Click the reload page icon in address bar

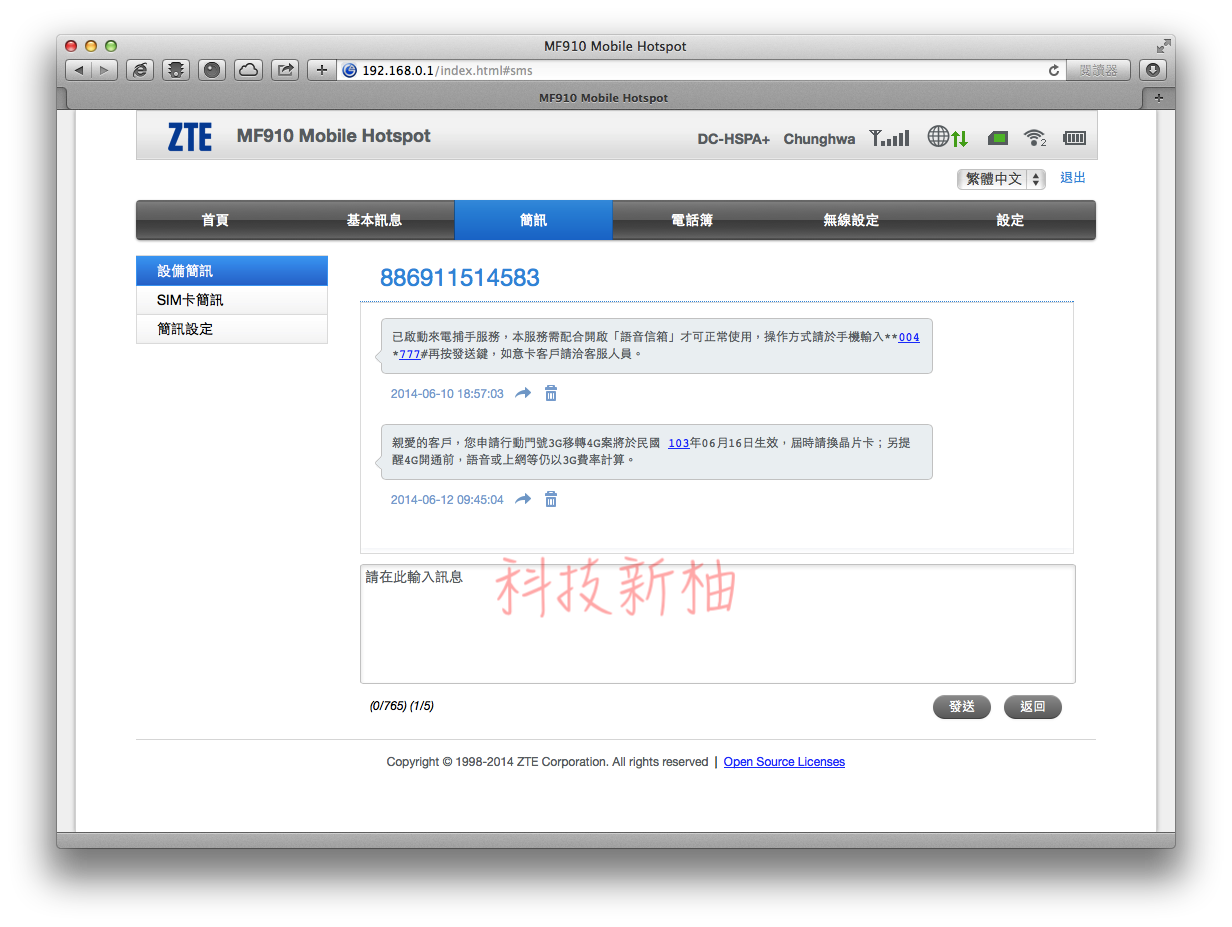(1053, 70)
